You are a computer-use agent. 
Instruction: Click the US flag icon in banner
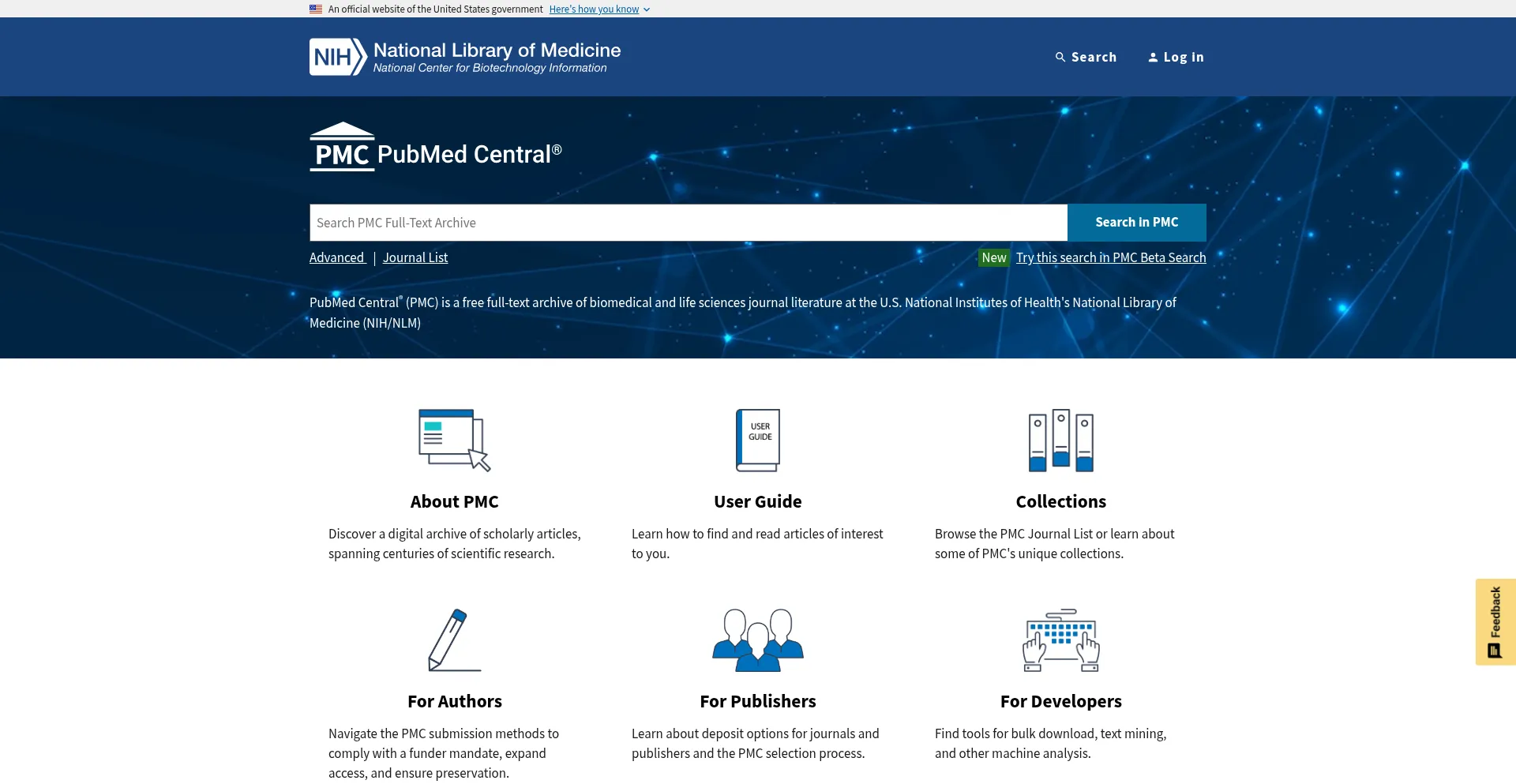tap(316, 9)
